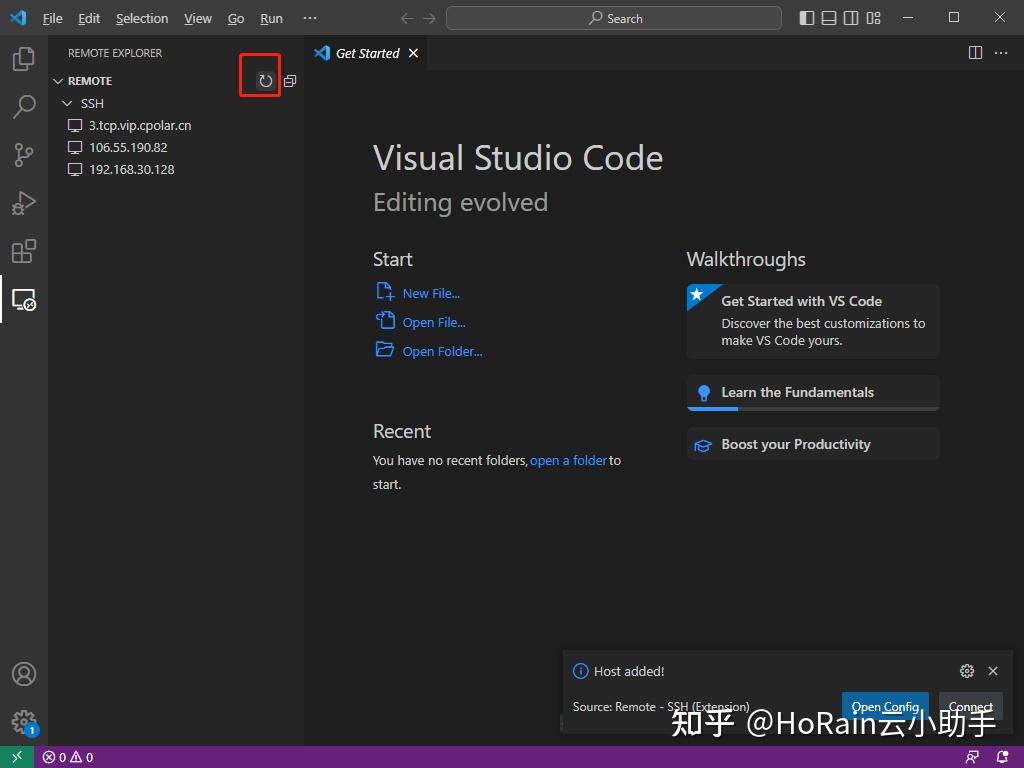Click the Open Config button
This screenshot has height=768, width=1024.
(x=884, y=706)
